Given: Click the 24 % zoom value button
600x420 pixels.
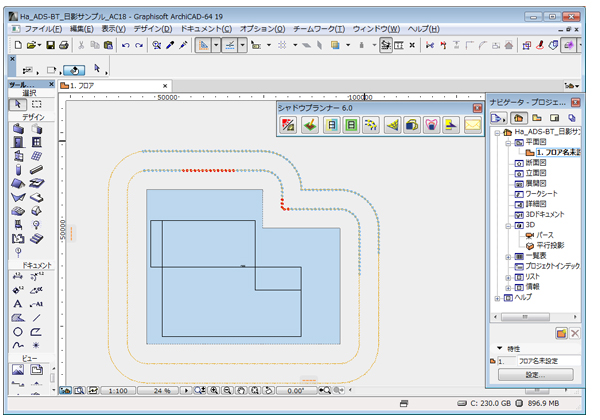Looking at the screenshot, I should click(158, 391).
